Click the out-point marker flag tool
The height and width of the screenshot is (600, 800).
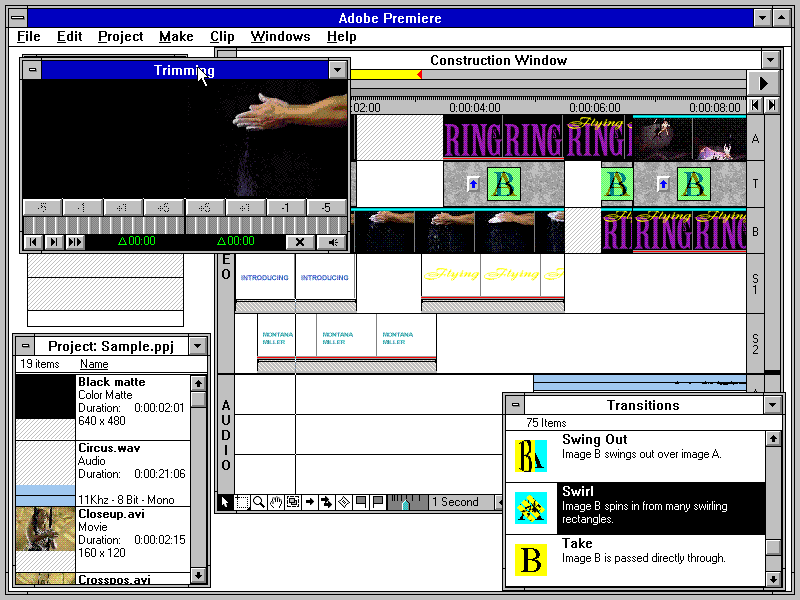pos(377,502)
